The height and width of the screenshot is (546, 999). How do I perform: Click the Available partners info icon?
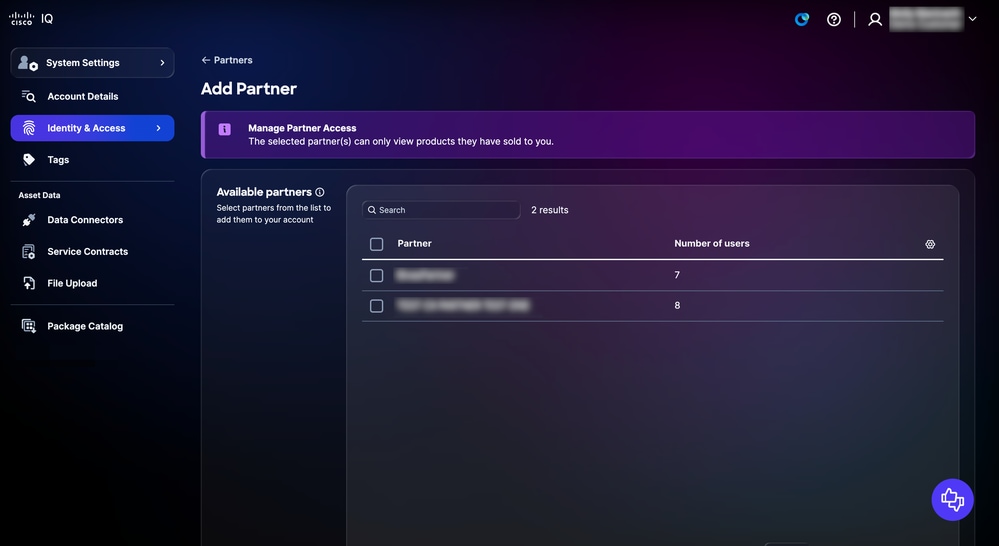point(320,192)
